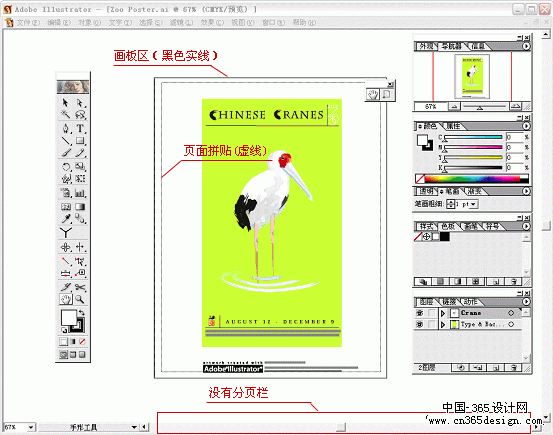Click the poster thumbnail in Navigator

coord(472,76)
